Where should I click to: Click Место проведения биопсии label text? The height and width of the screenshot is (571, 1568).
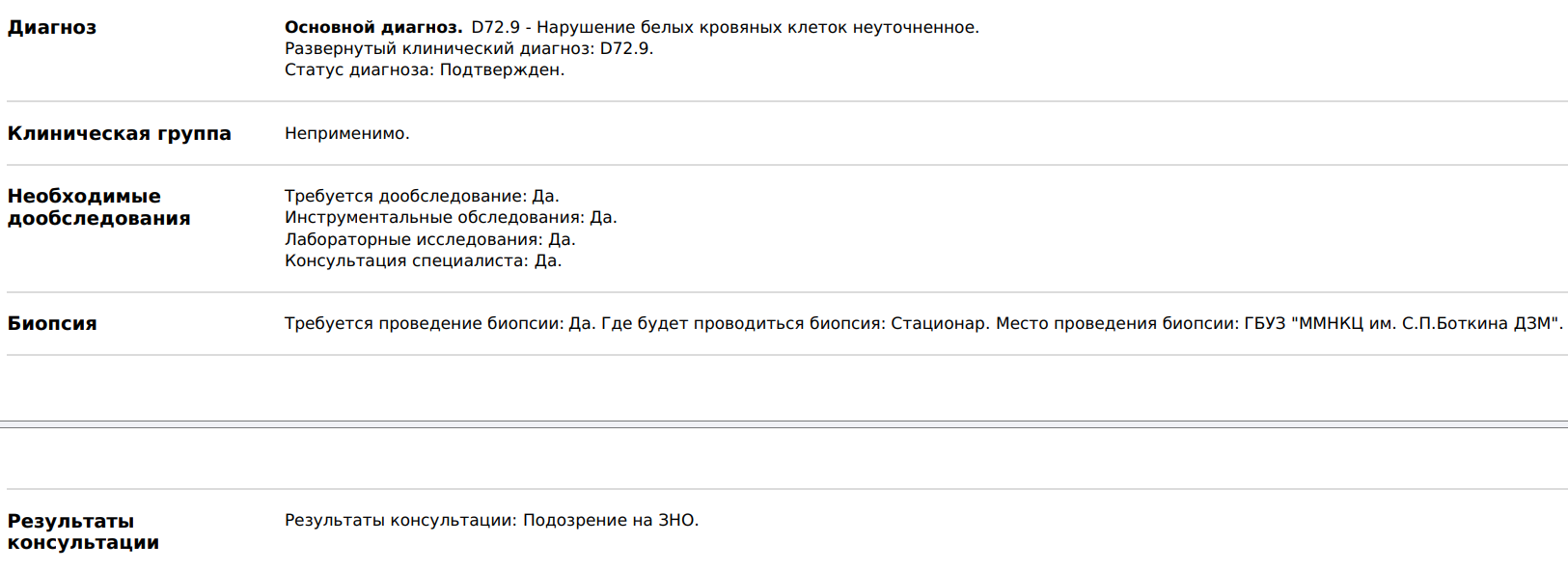[x=1116, y=324]
